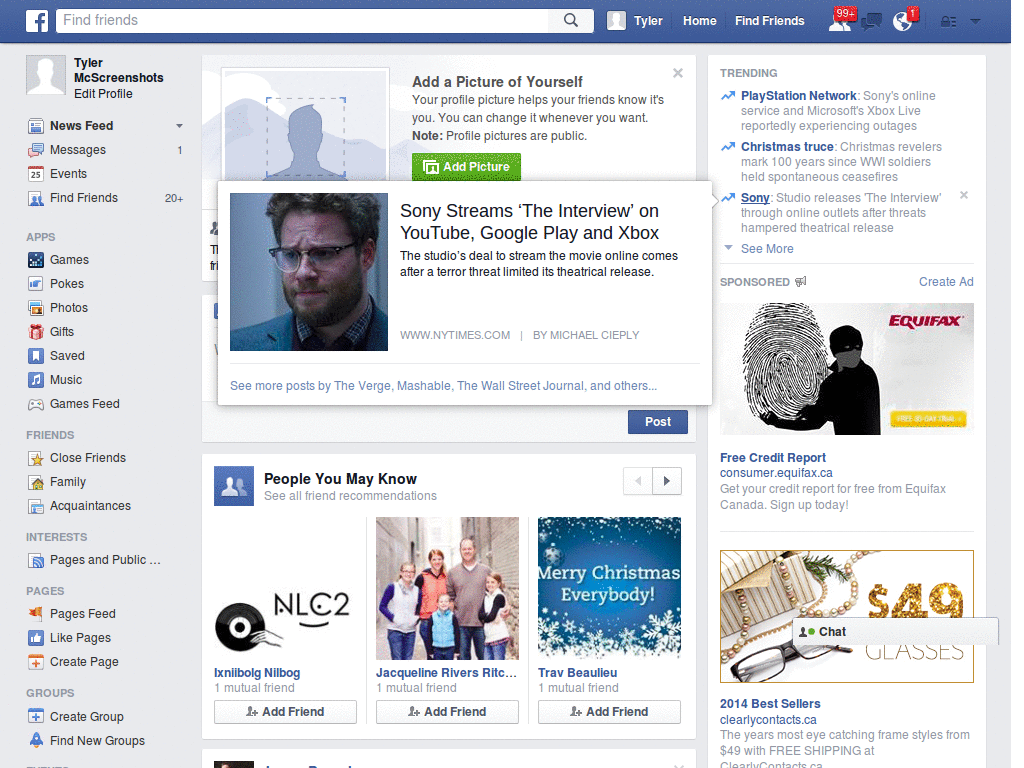Screen dimensions: 1024x768
Task: Click the Saved bookmark icon
Action: coord(36,356)
